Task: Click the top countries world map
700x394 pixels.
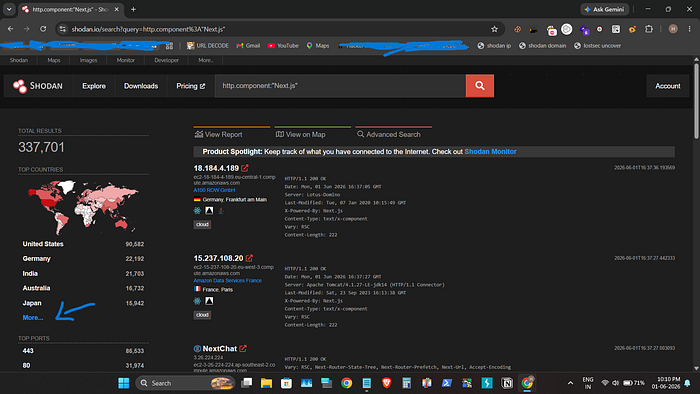Action: (83, 207)
